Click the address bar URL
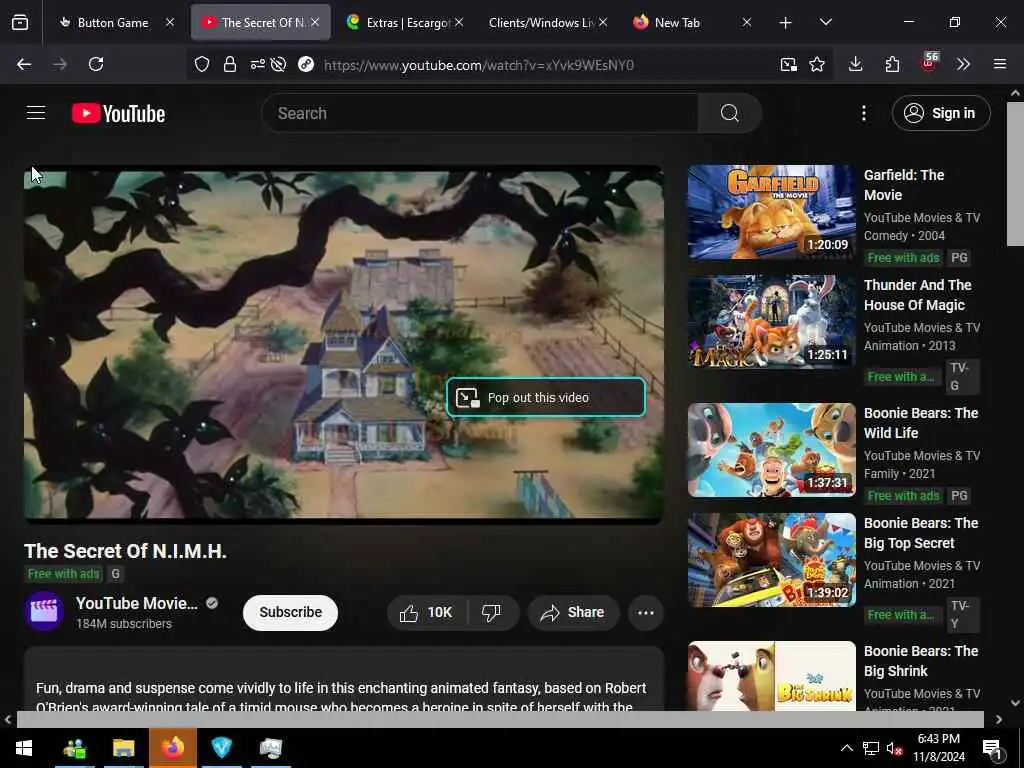The height and width of the screenshot is (768, 1024). [x=479, y=65]
